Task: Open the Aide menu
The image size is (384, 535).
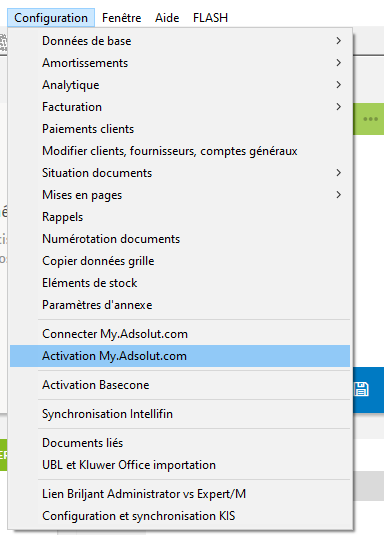Action: pyautogui.click(x=167, y=18)
